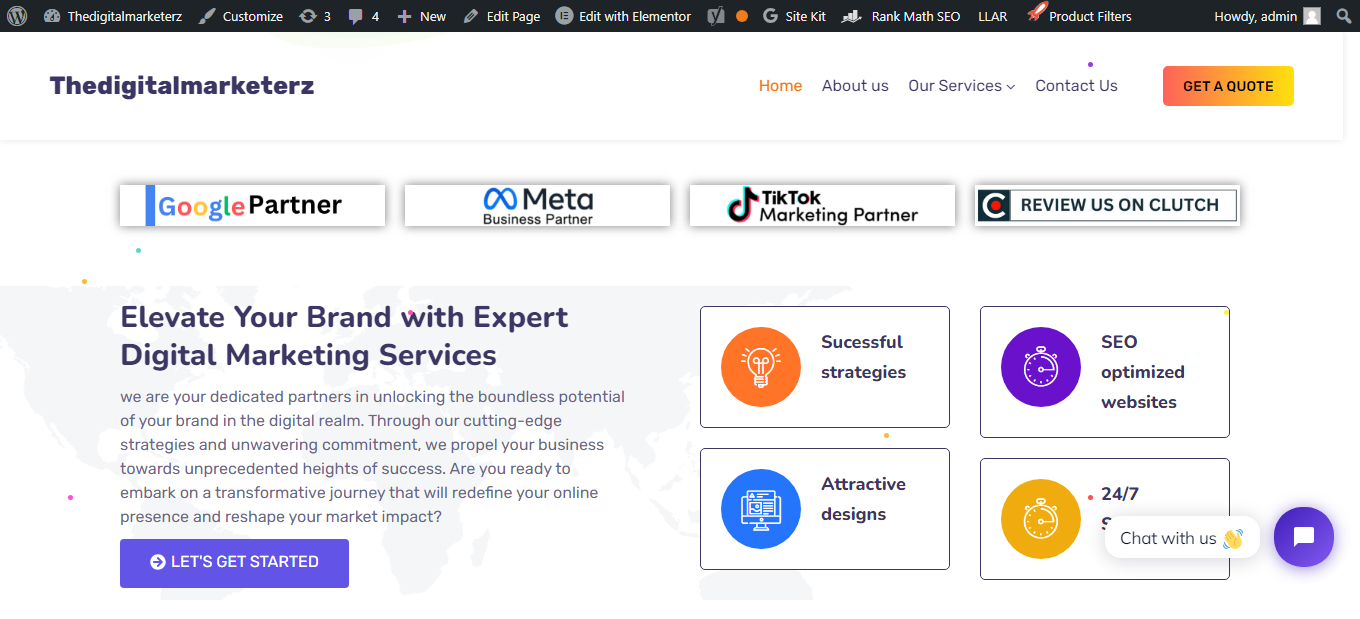Click the blue Attractive designs icon
This screenshot has width=1360, height=619.
point(760,509)
